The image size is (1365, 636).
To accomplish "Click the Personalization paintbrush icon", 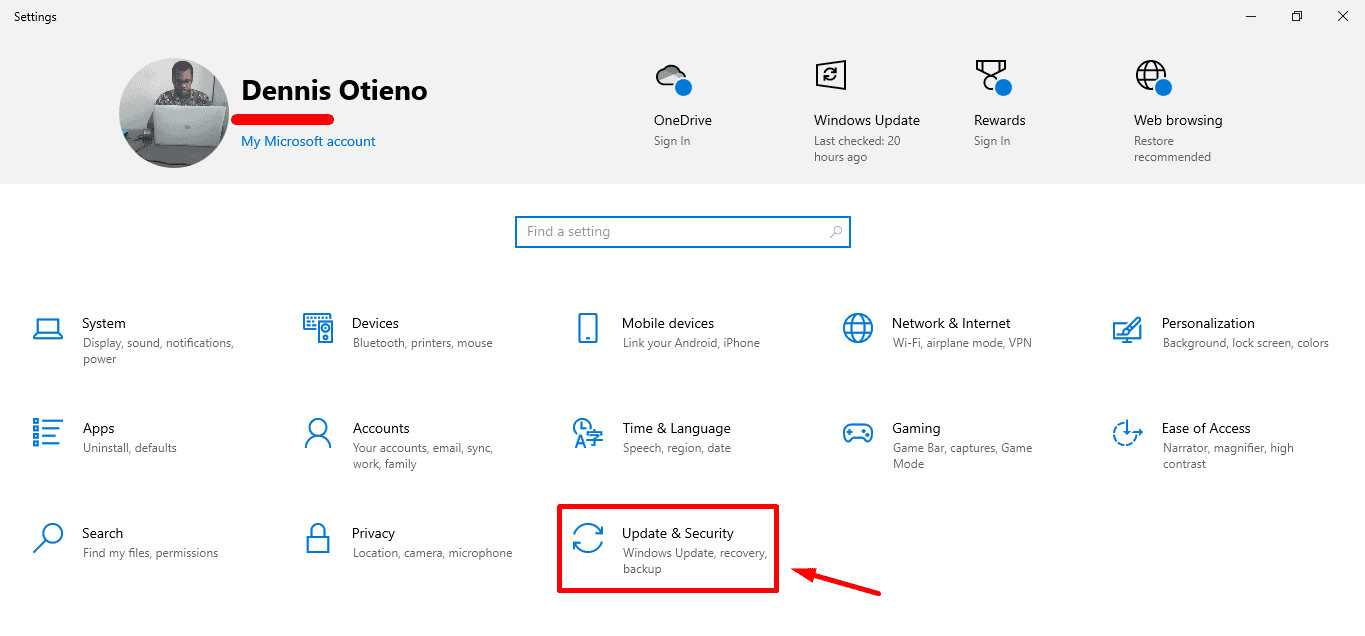I will click(1127, 328).
